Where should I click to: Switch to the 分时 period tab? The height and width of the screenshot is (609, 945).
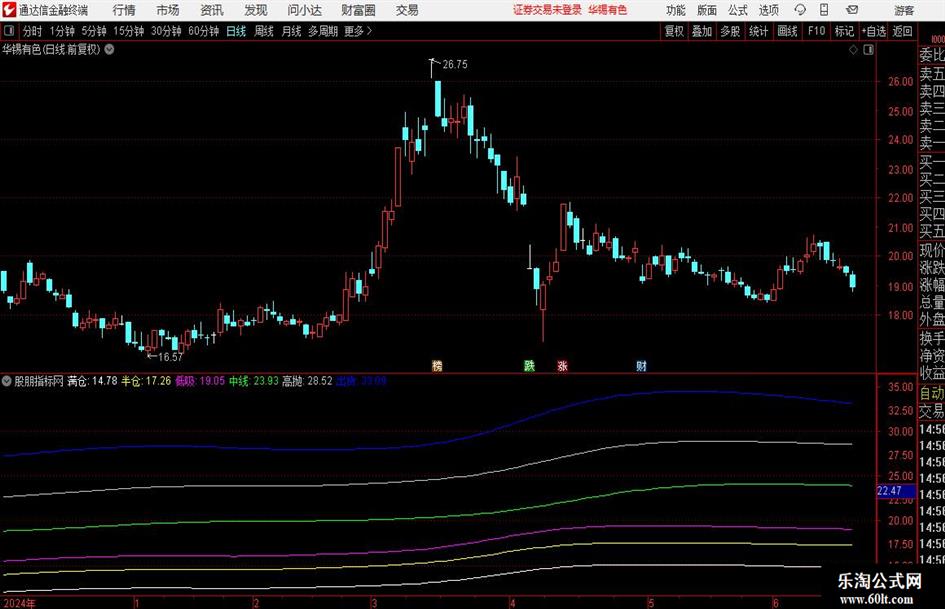(33, 31)
